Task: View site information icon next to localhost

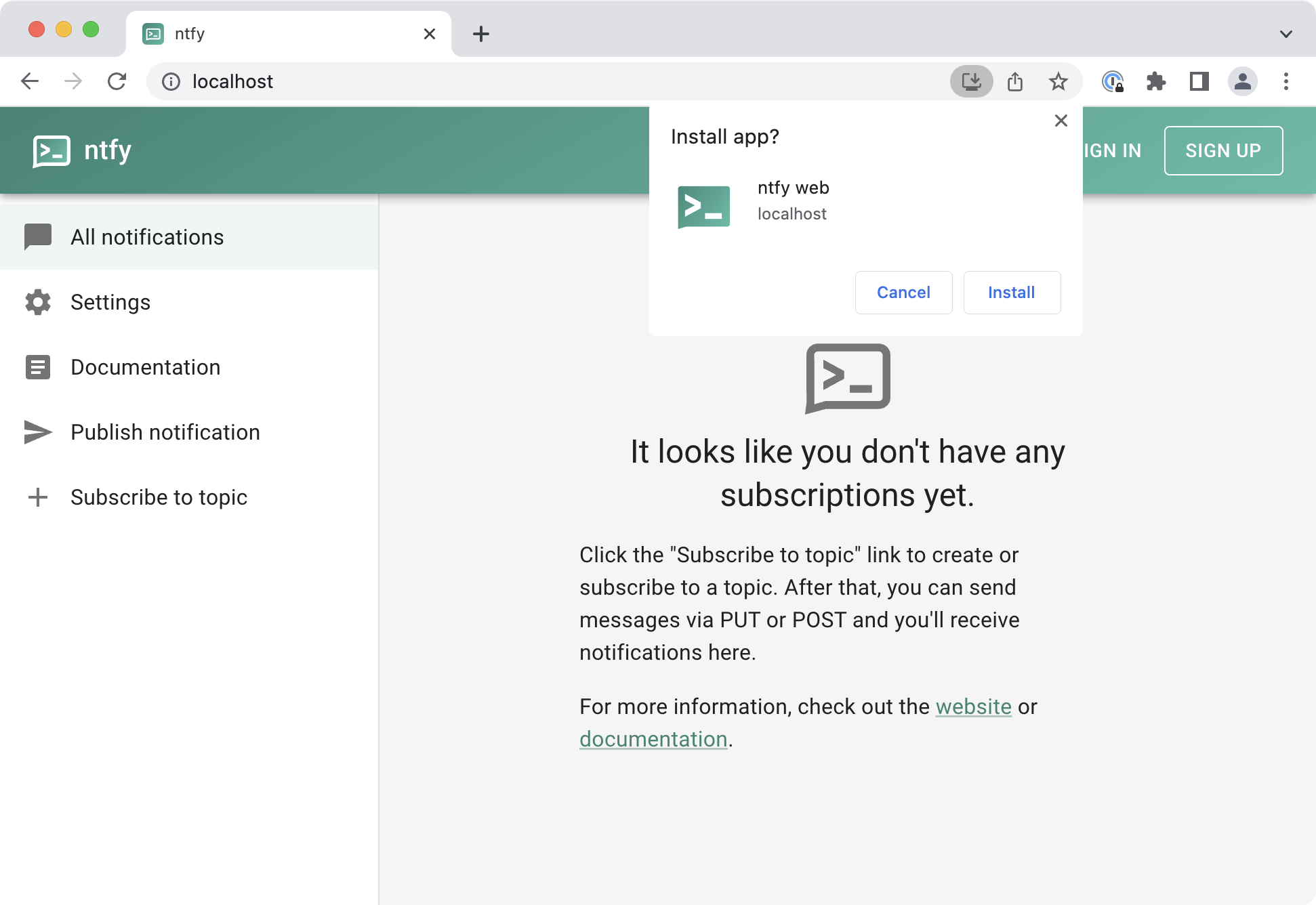Action: [171, 82]
